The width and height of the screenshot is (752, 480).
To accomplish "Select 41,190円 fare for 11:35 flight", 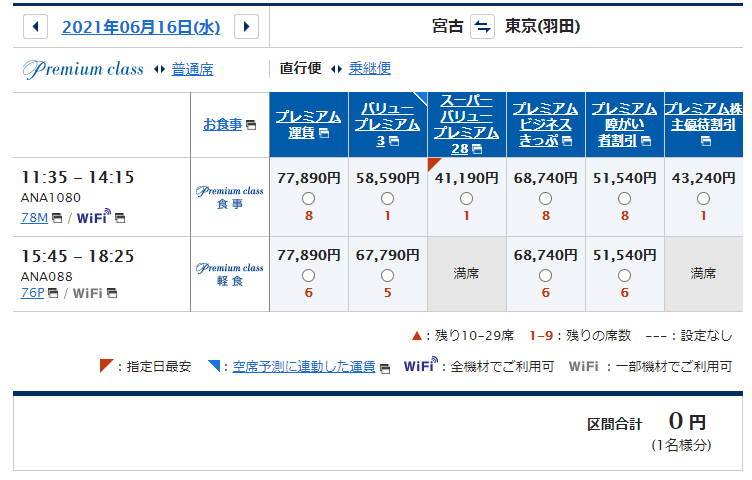I will pyautogui.click(x=466, y=199).
